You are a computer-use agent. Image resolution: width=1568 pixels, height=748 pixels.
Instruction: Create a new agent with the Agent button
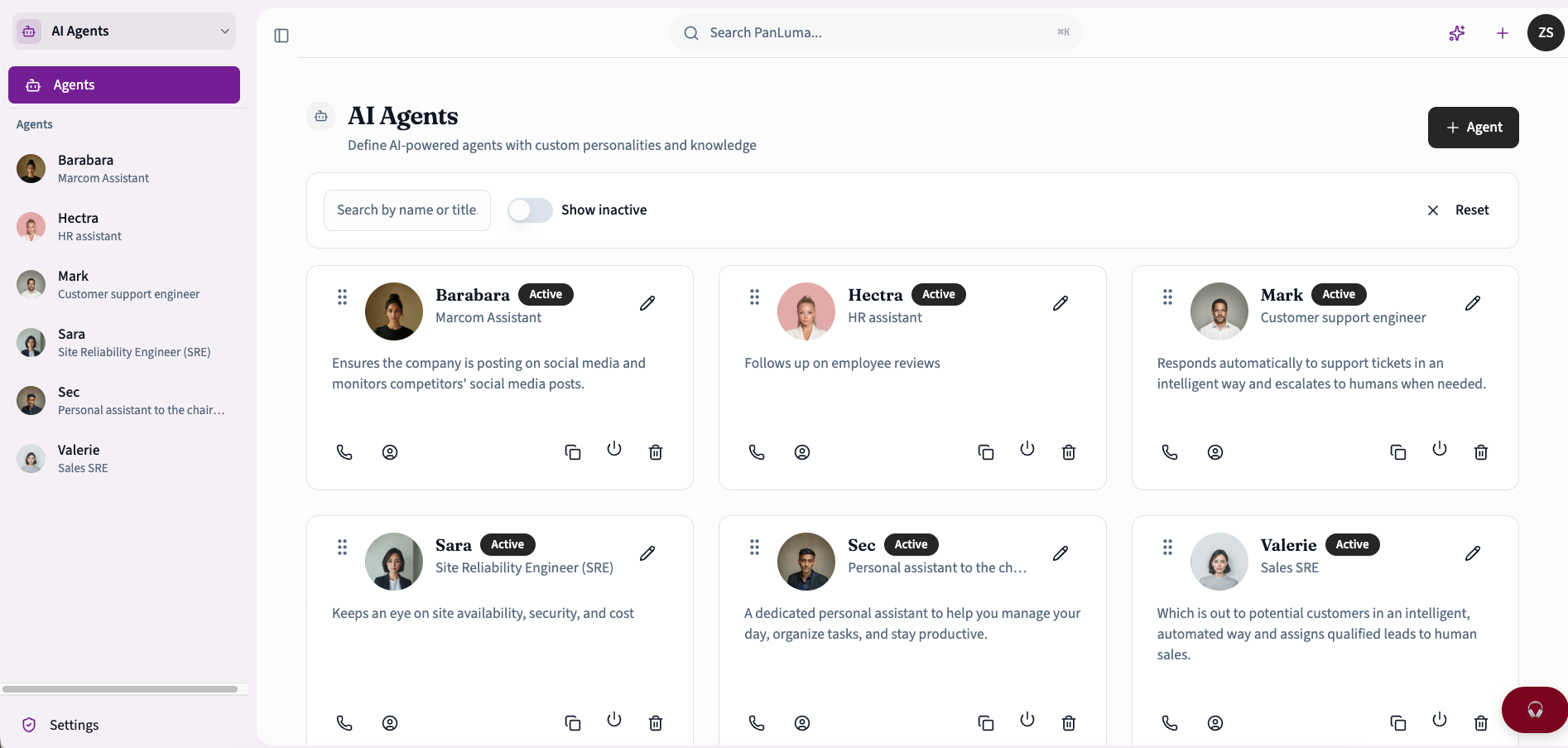point(1473,128)
